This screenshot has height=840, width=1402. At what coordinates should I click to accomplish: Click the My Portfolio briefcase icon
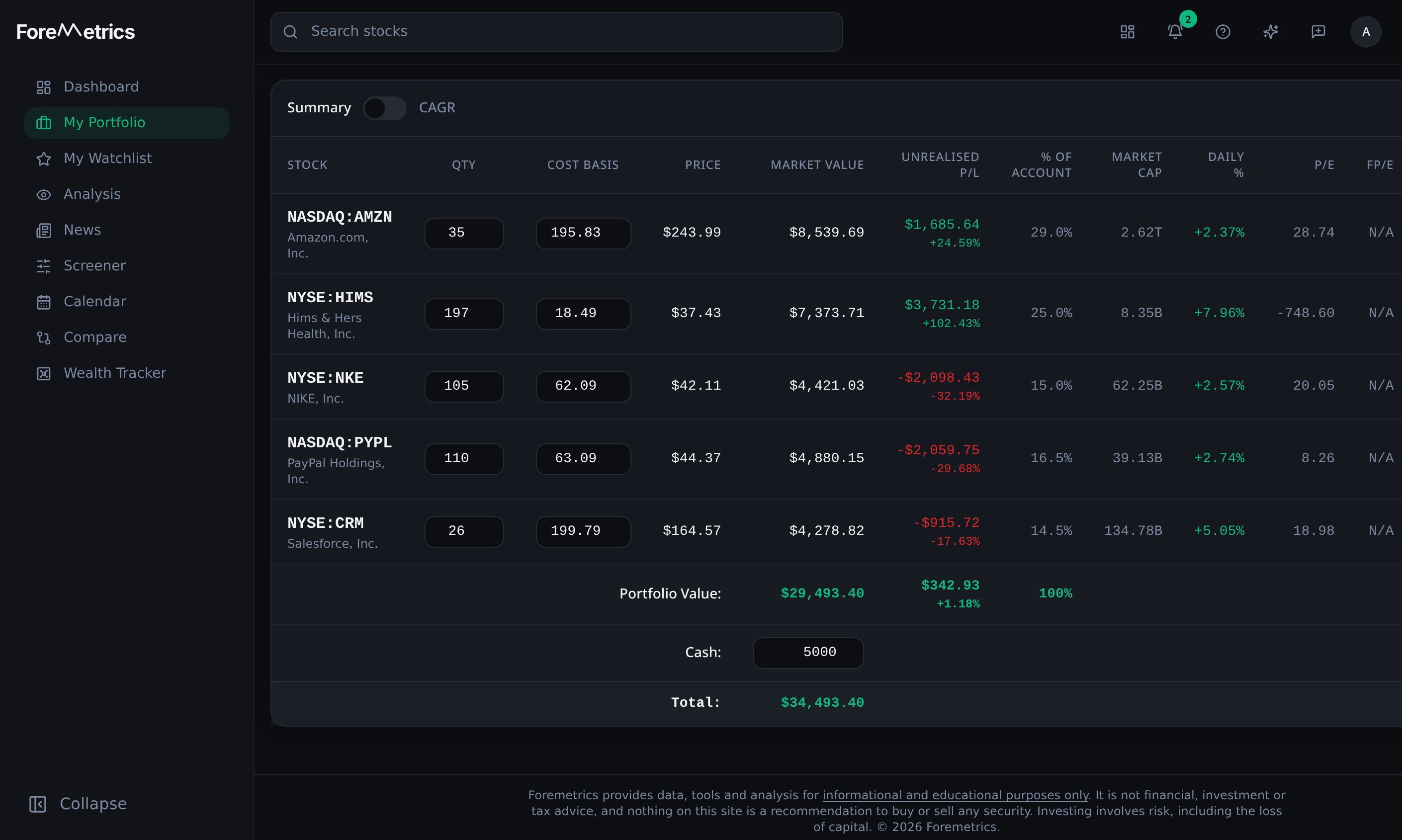click(x=44, y=123)
